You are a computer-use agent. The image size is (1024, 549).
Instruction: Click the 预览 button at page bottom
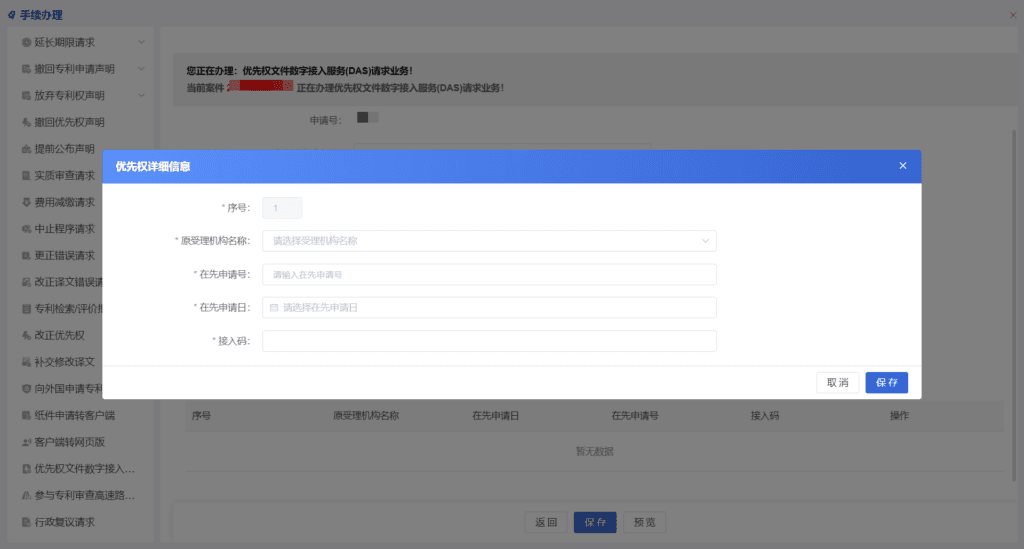645,522
